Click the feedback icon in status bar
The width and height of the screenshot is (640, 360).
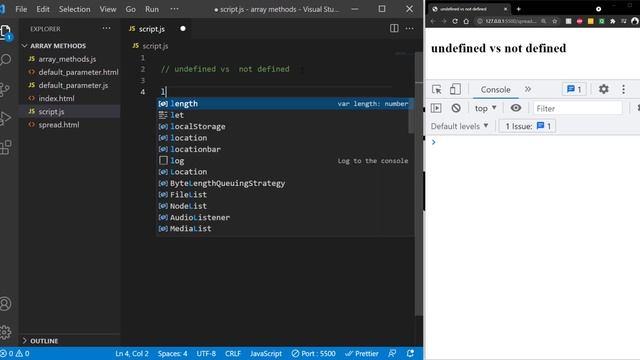(392, 353)
